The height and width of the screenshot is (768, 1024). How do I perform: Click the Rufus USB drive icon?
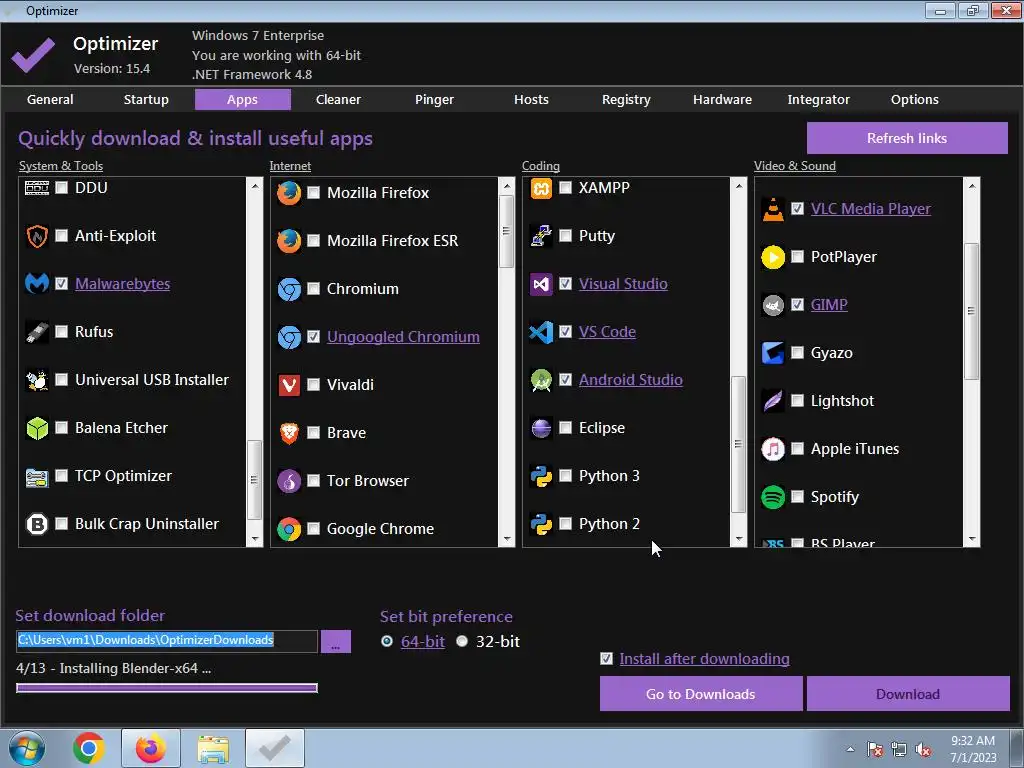coord(37,332)
